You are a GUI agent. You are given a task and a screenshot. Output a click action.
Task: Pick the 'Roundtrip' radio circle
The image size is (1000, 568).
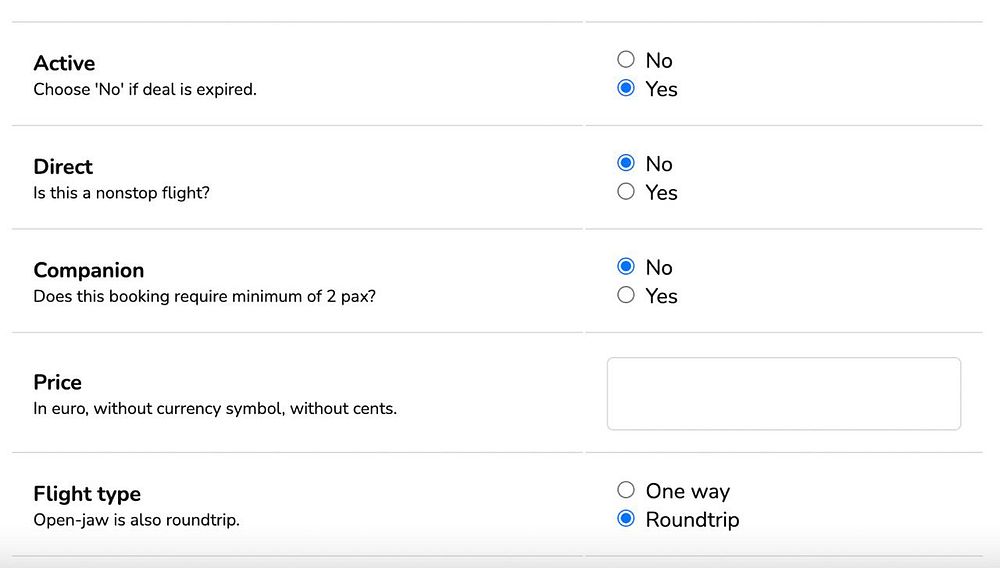[x=626, y=519]
